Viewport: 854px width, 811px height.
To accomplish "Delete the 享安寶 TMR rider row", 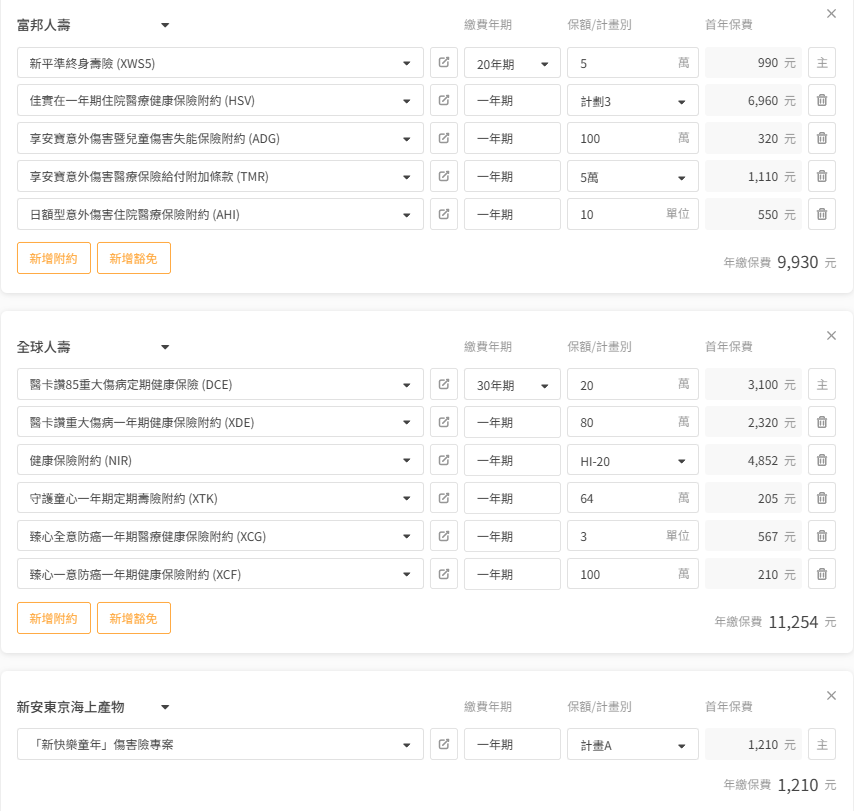I will pos(821,177).
